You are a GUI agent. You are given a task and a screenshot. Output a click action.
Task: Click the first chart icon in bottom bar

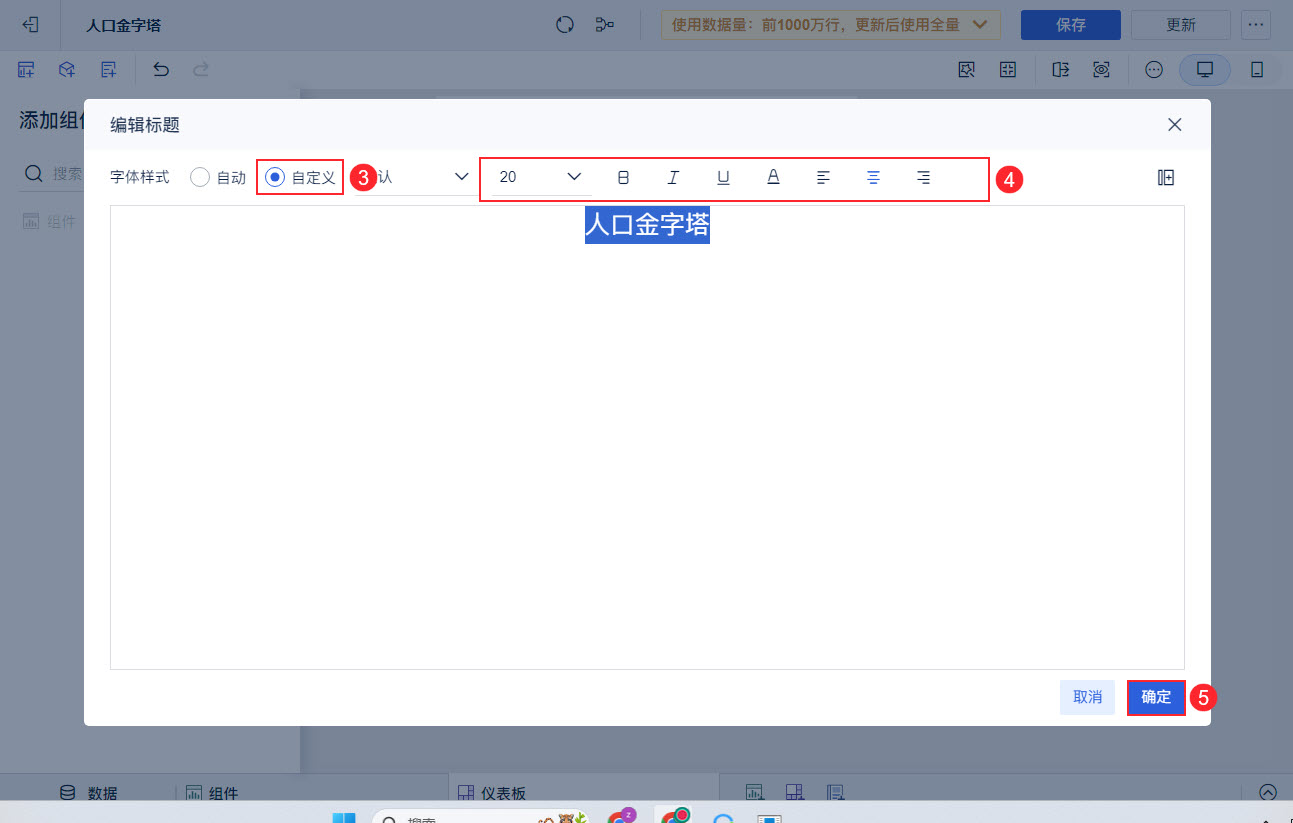(754, 793)
